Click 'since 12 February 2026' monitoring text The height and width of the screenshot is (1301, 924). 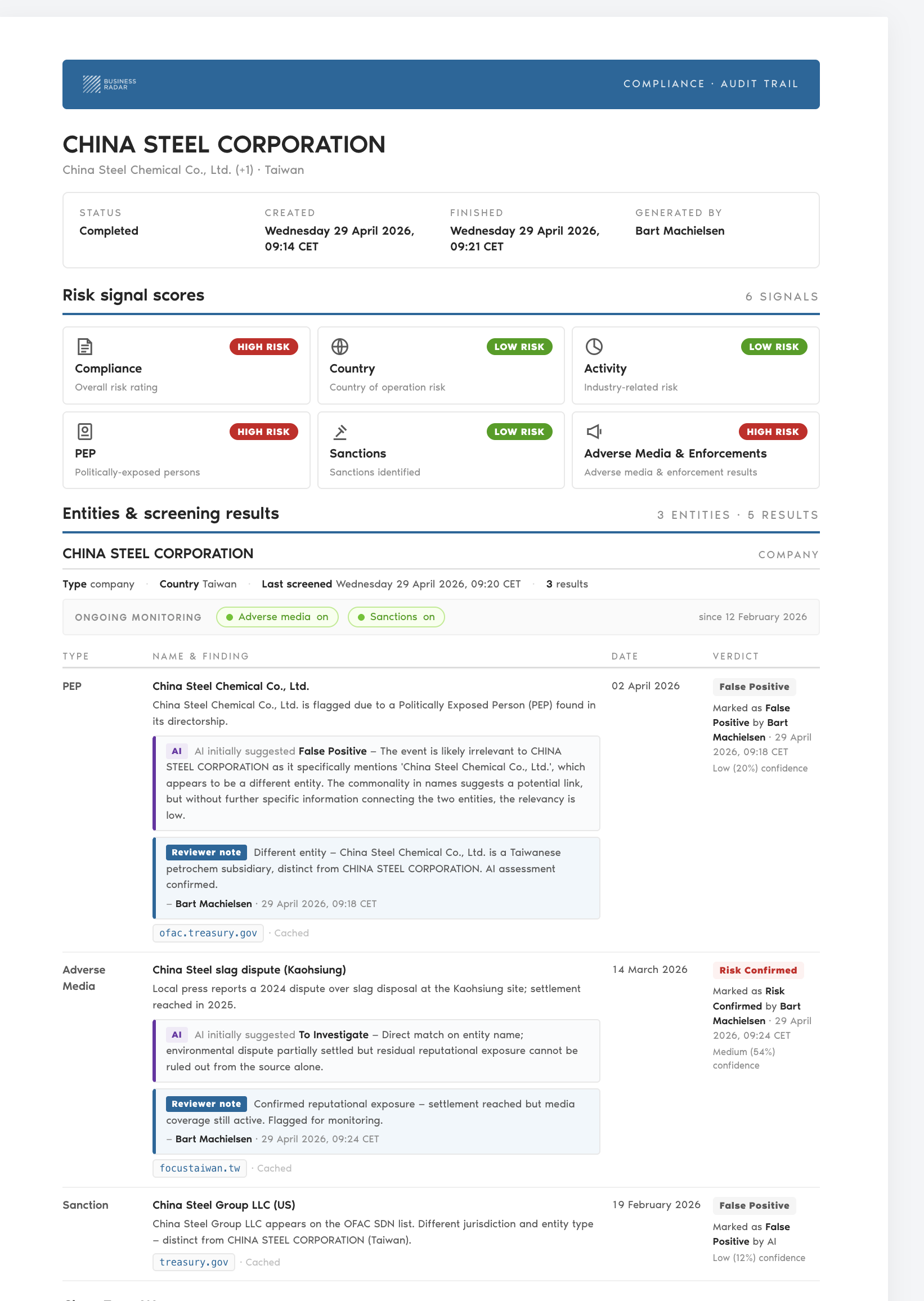click(753, 617)
